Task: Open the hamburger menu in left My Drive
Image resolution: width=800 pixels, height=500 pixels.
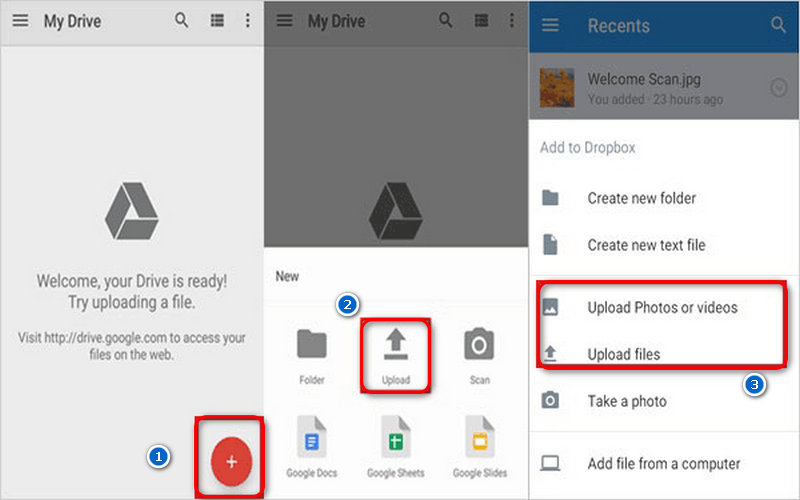Action: pyautogui.click(x=20, y=21)
